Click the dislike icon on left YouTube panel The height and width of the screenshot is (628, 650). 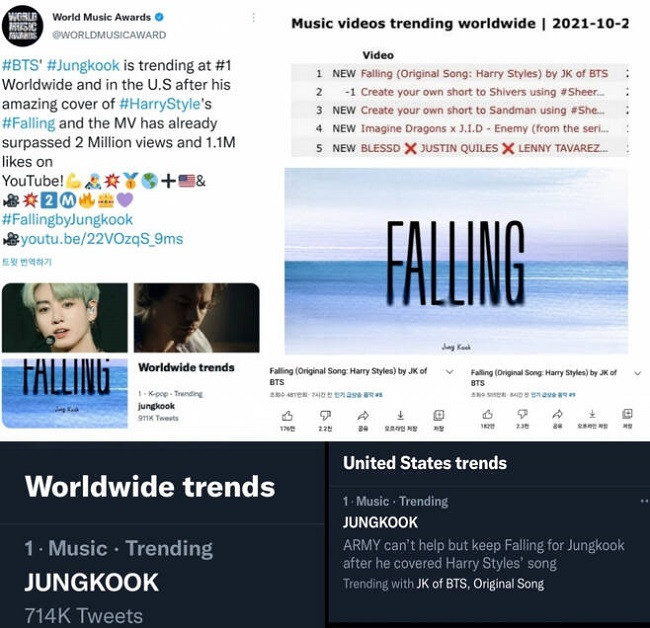tap(325, 415)
